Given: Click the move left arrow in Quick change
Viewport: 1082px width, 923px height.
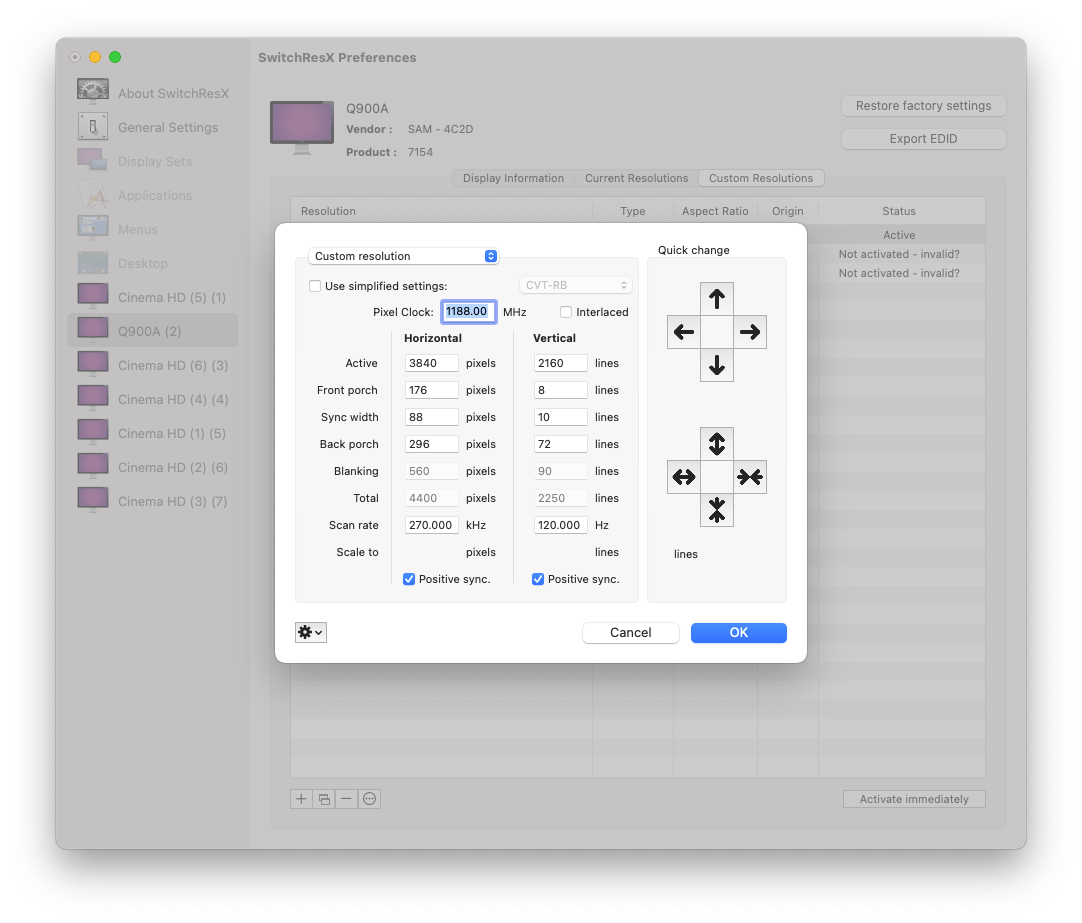Looking at the screenshot, I should [683, 332].
